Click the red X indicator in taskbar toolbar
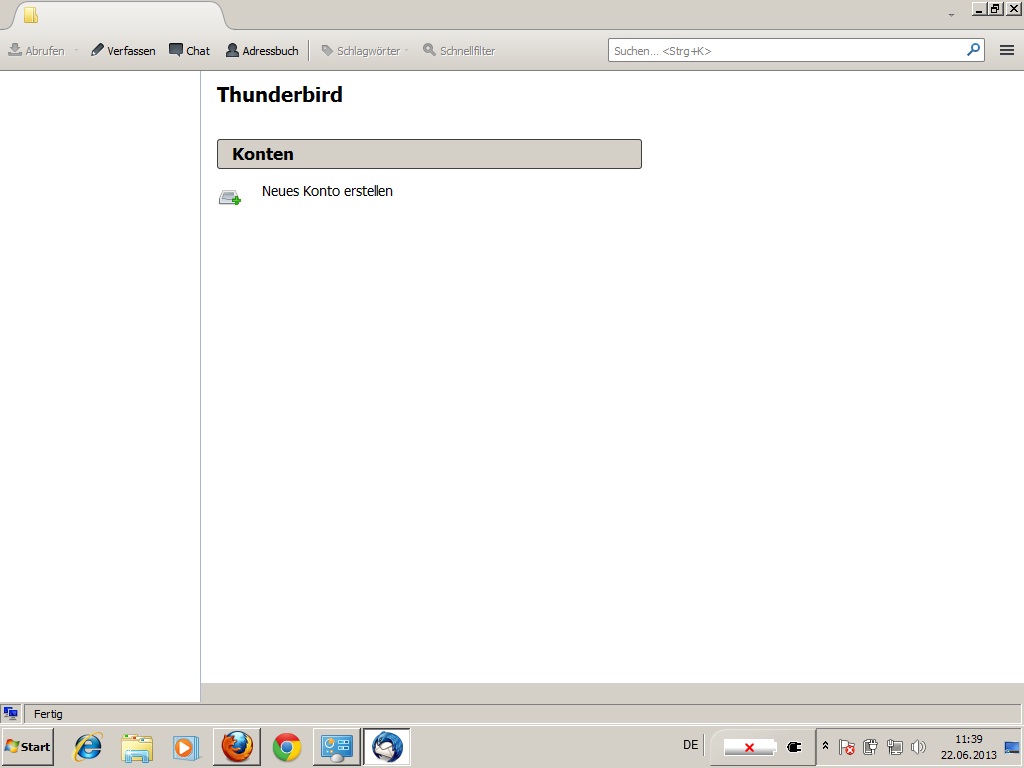This screenshot has height=768, width=1024. tap(750, 747)
